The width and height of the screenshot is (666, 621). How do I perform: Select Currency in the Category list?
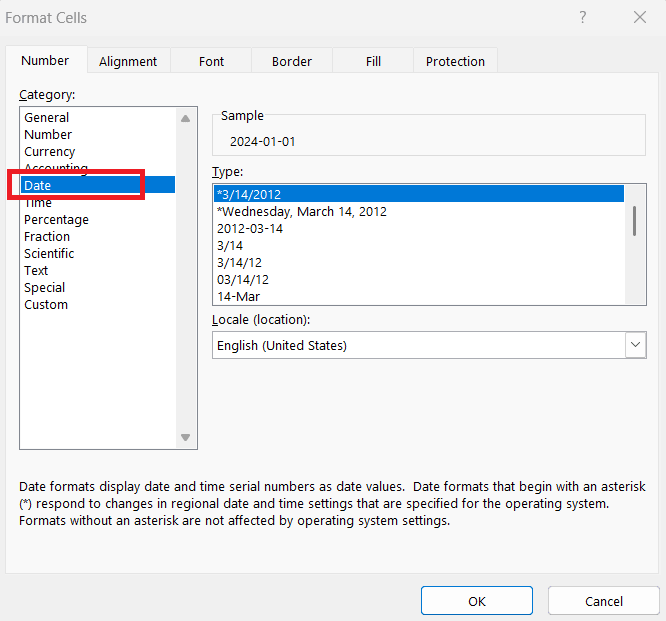coord(50,151)
